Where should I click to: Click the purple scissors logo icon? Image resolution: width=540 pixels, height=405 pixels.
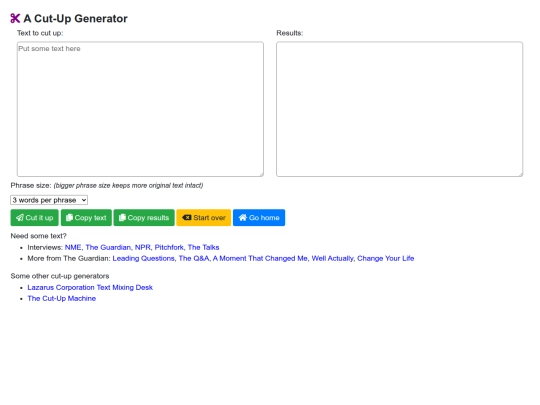15,18
